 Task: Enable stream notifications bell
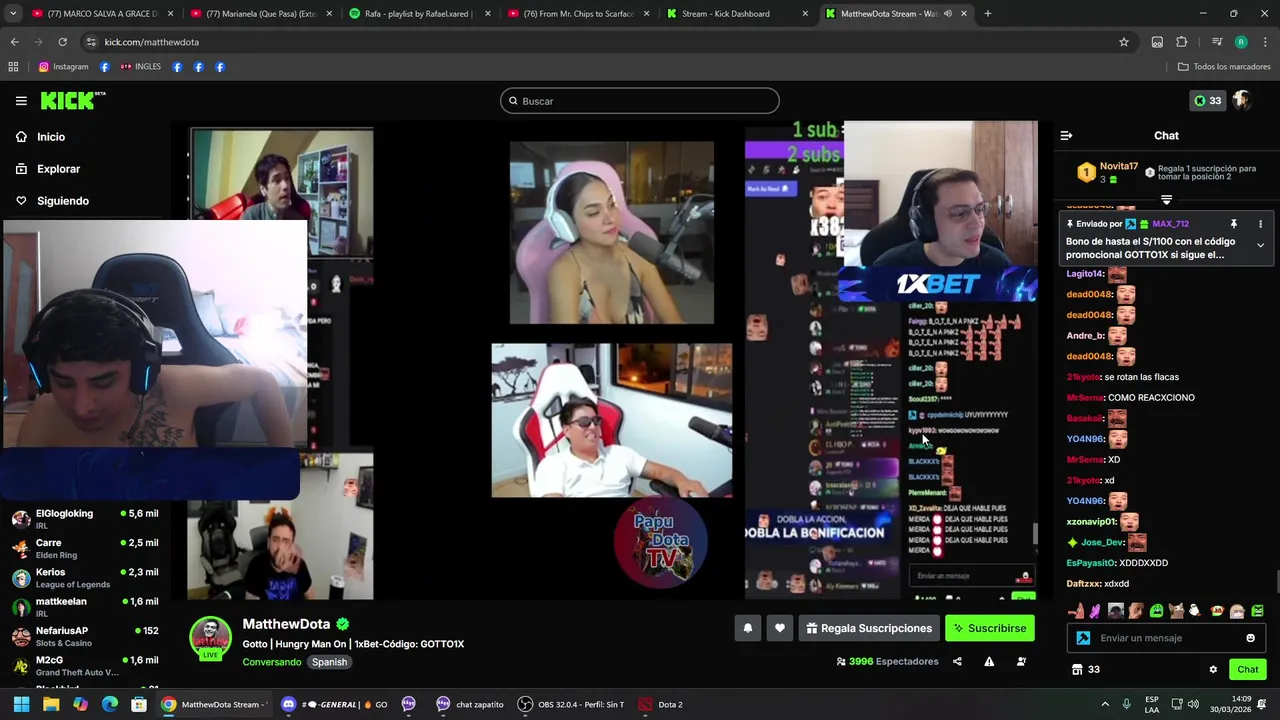pyautogui.click(x=747, y=628)
